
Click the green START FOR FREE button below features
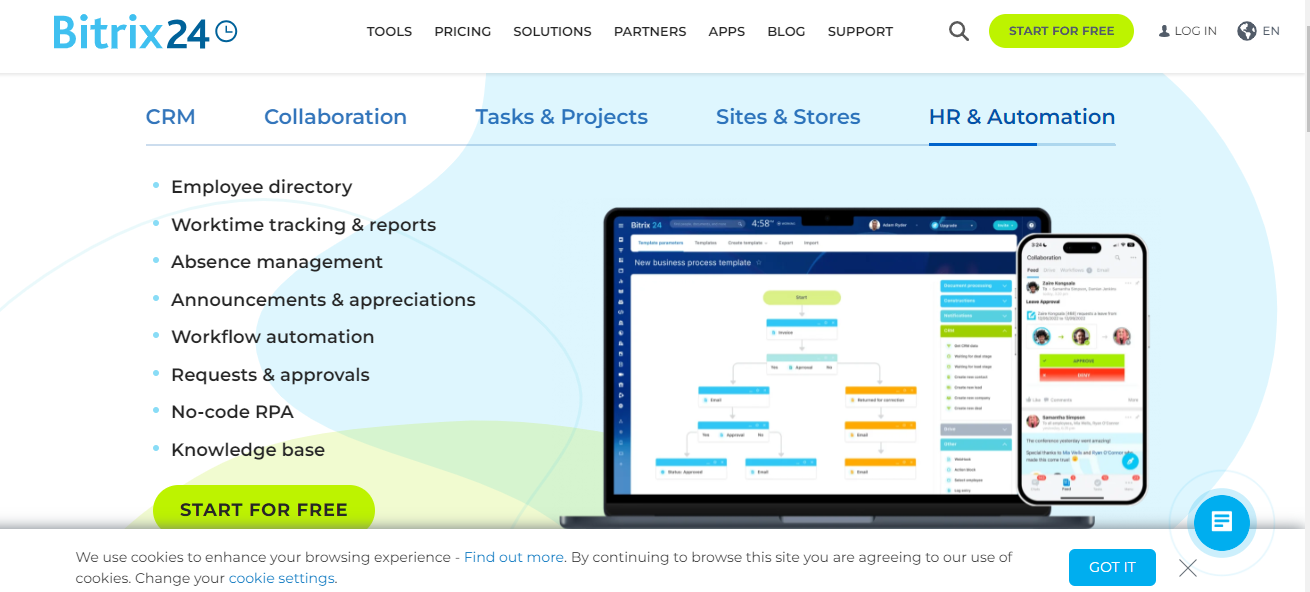pyautogui.click(x=263, y=509)
